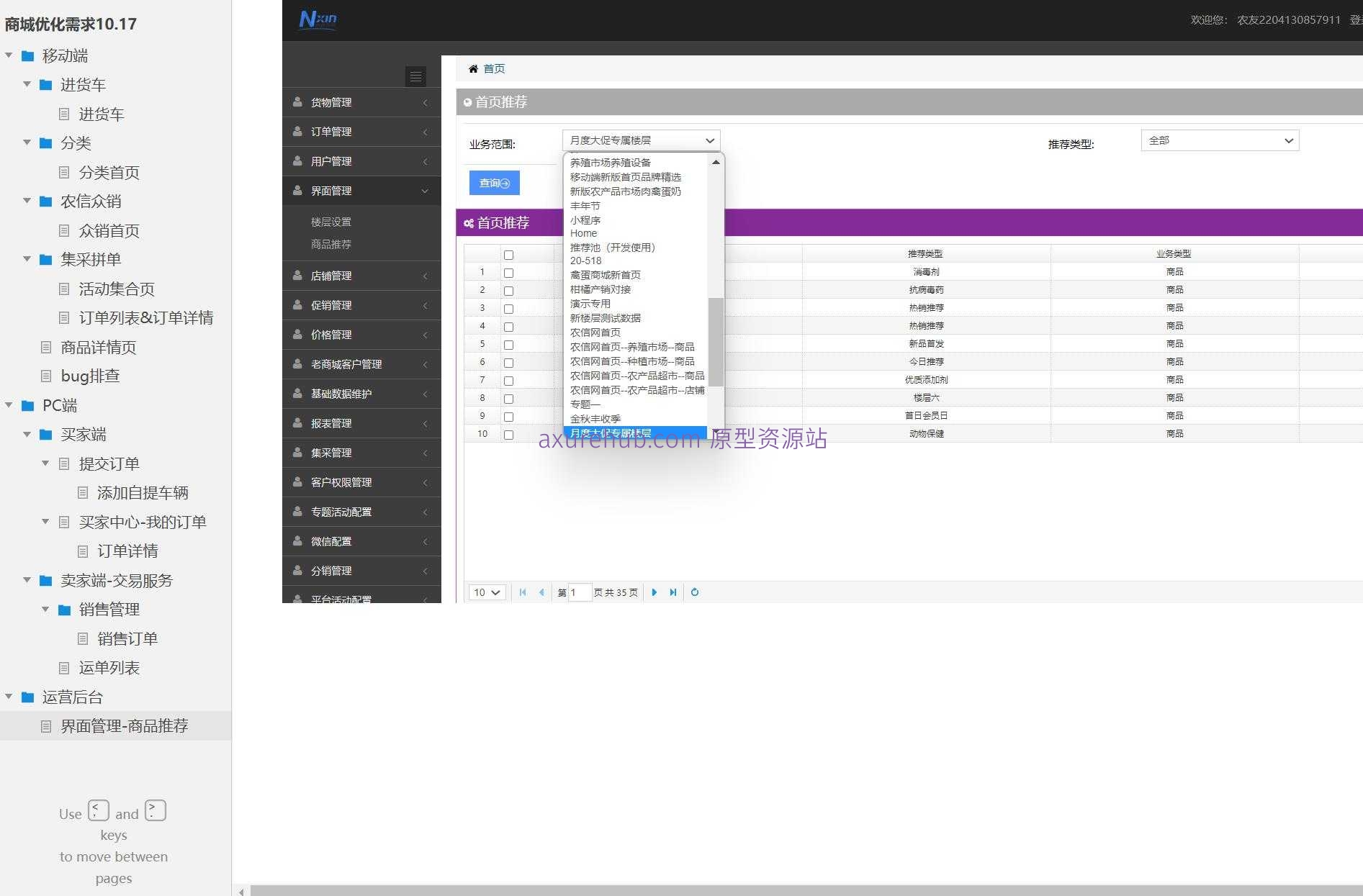Tick the checkbox for row 5

(x=508, y=345)
